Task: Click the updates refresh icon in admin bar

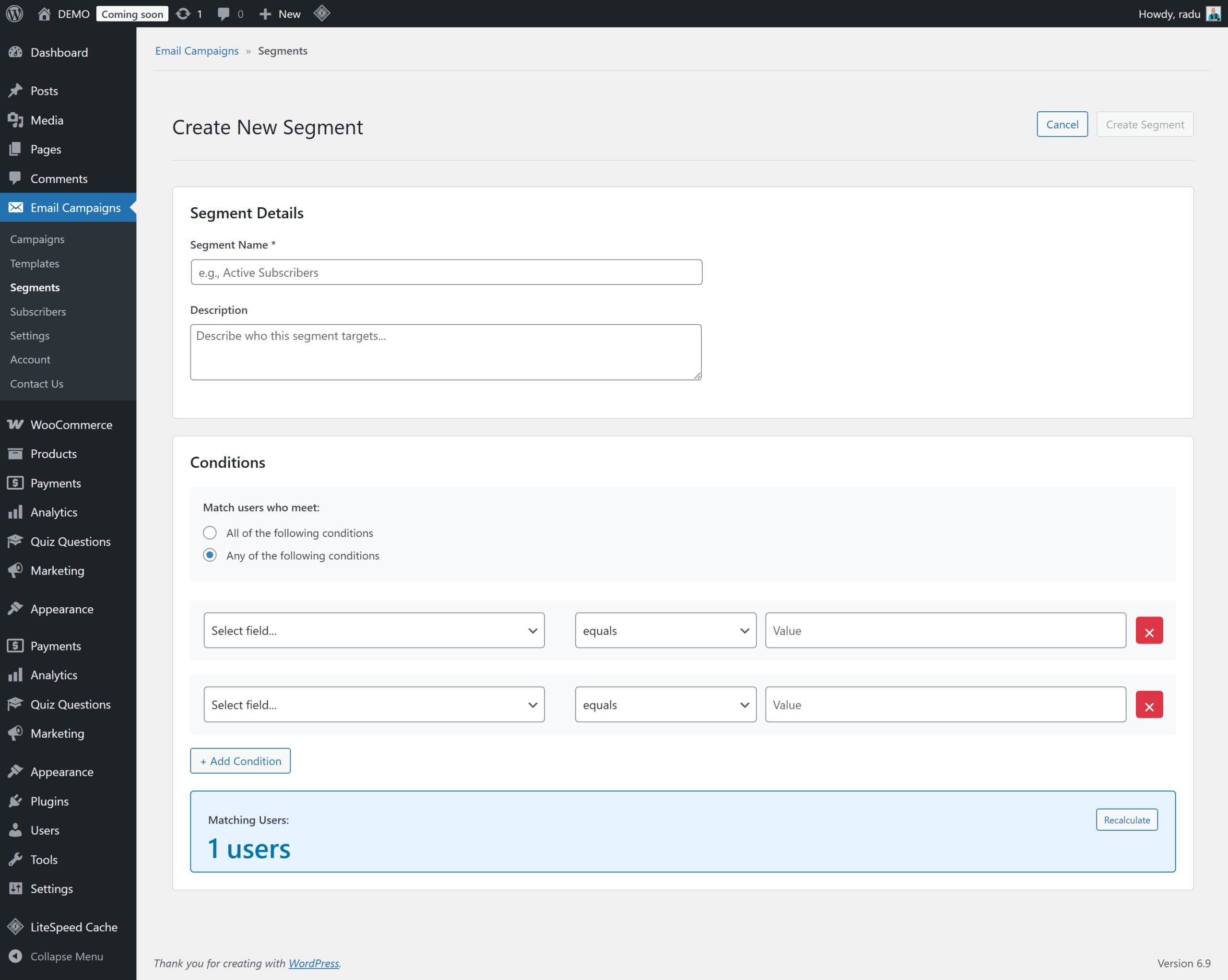Action: tap(183, 13)
